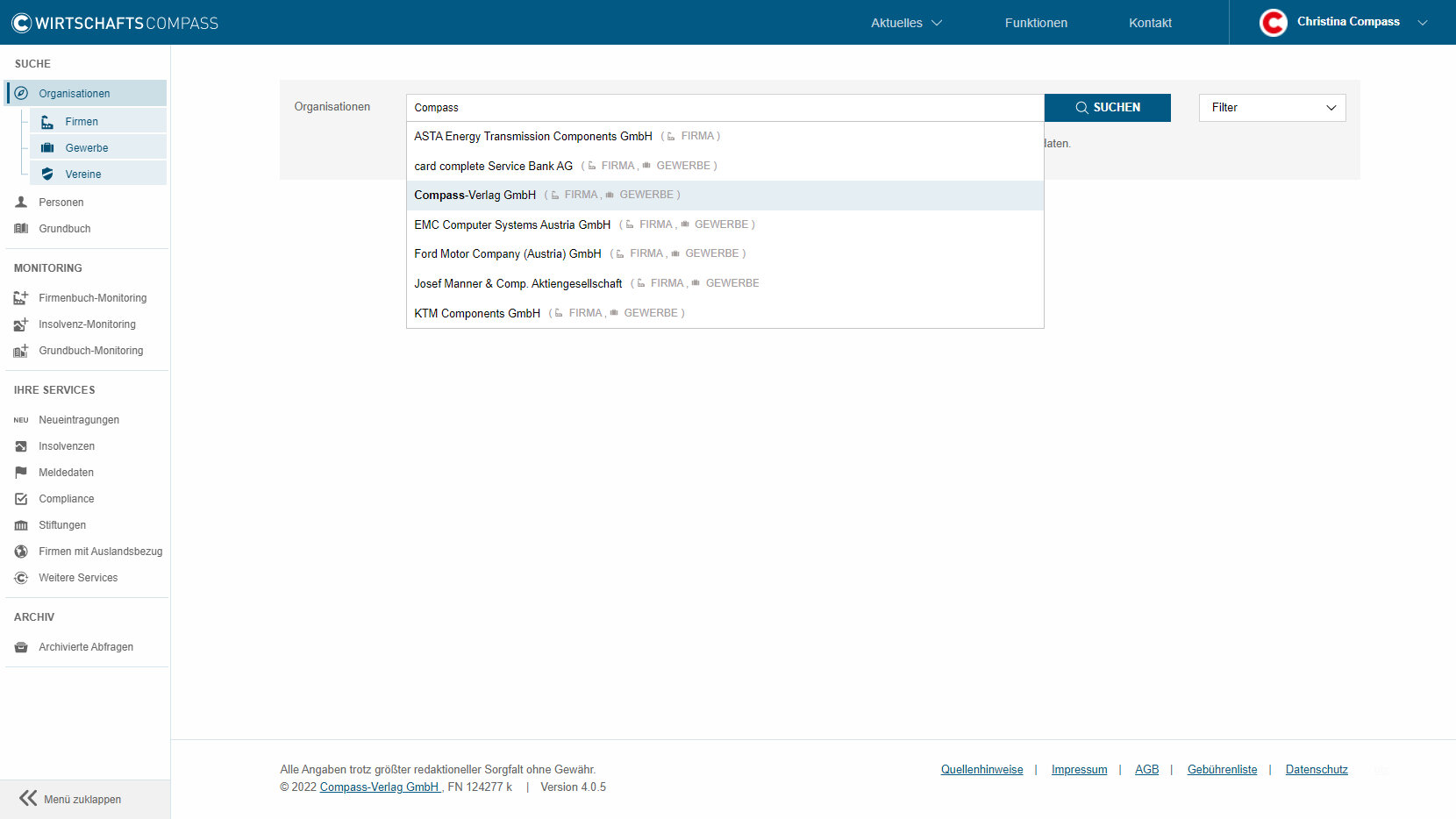Choose EMC Computer Systems Austria GmbH suggestion
Viewport: 1456px width, 819px height.
[725, 224]
